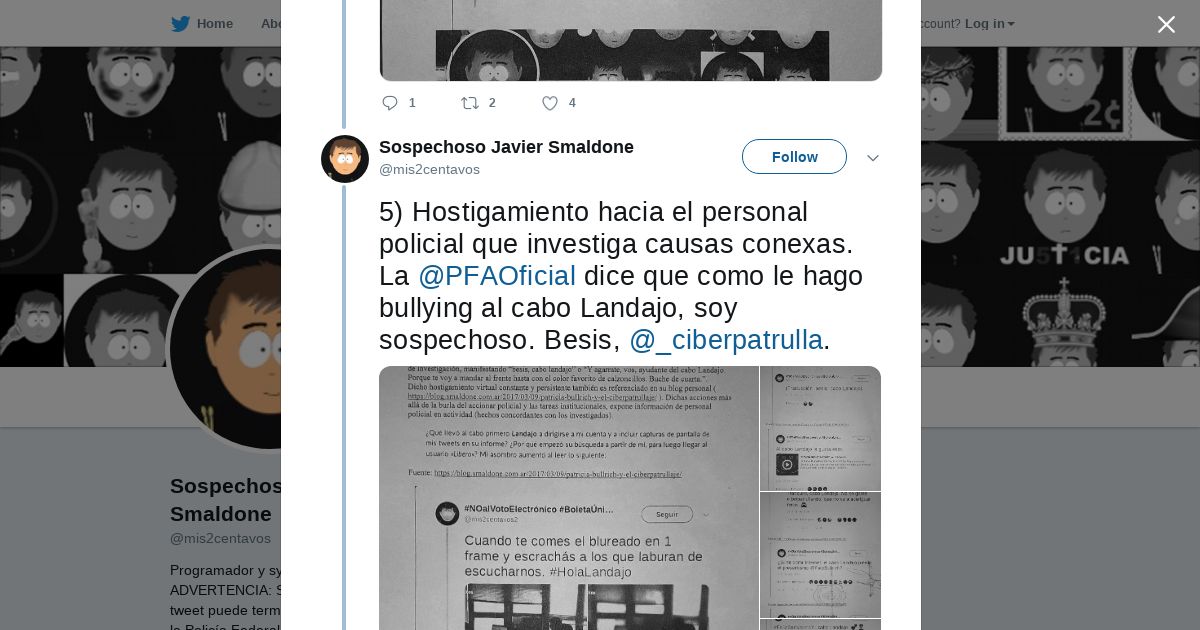Screen dimensions: 1200x630
Task: Click the Twitter bird Home icon
Action: coord(180,24)
